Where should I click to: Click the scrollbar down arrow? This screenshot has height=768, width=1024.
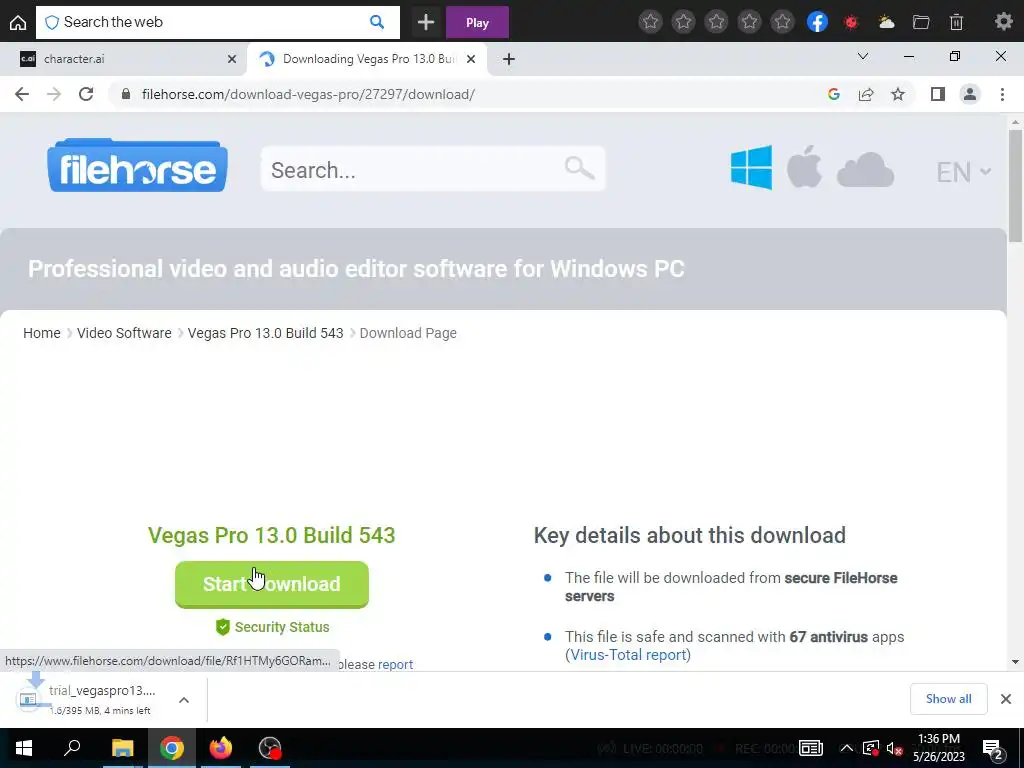(x=1015, y=662)
